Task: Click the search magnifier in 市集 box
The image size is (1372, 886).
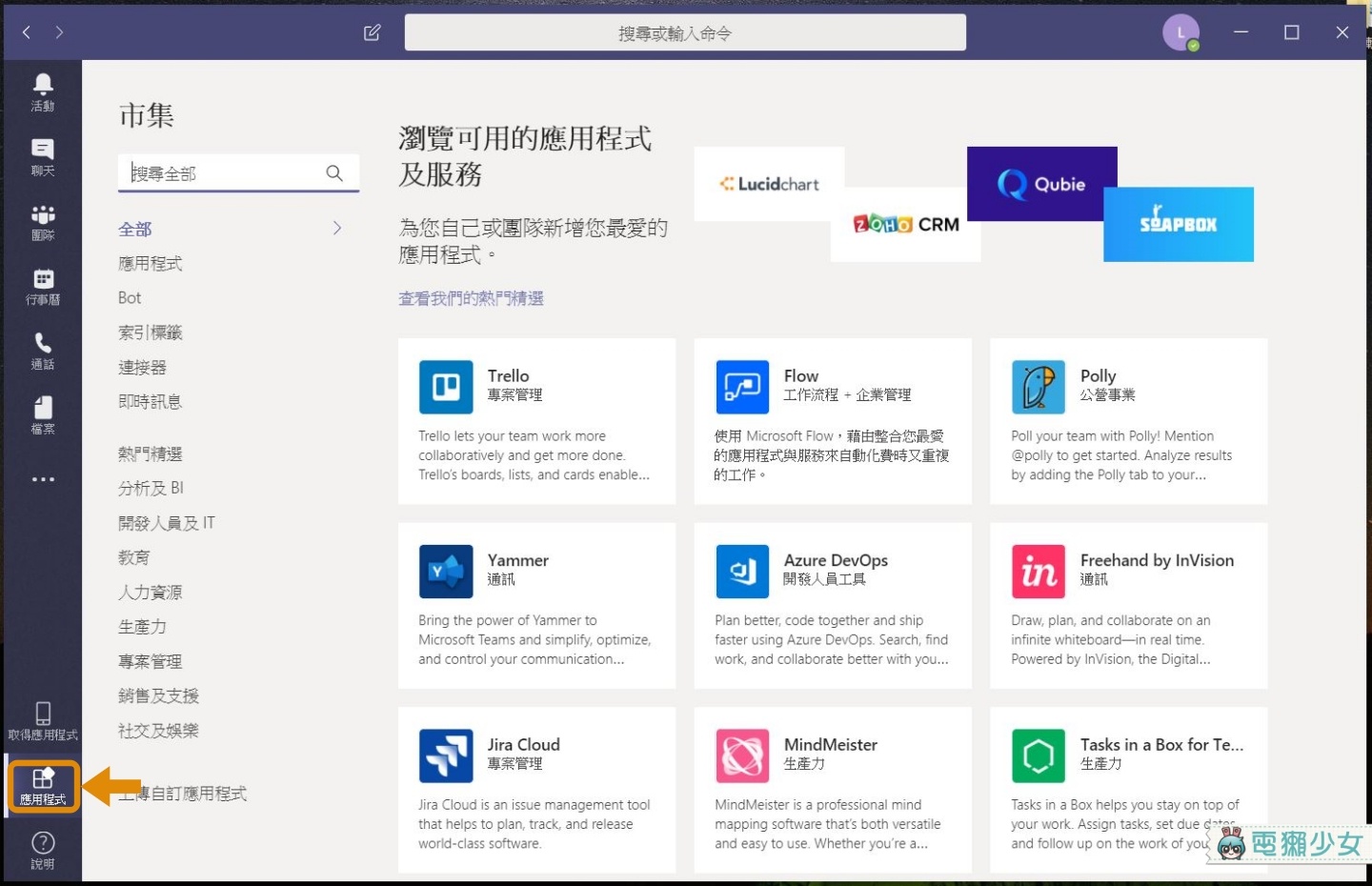Action: pyautogui.click(x=334, y=172)
